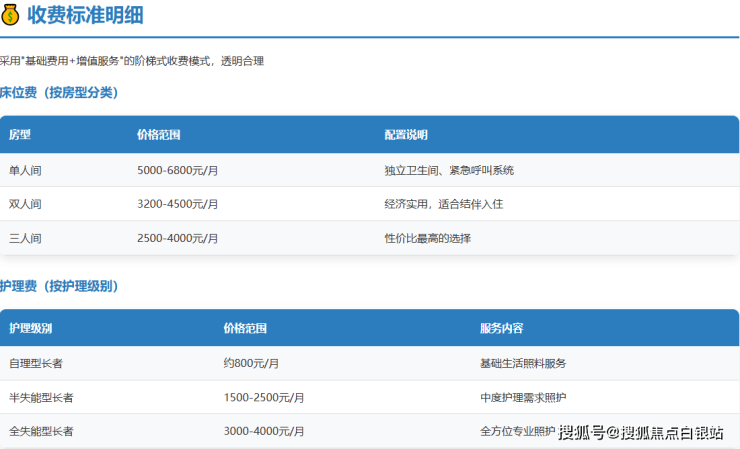Click the 配置说明 column header
Image resolution: width=740 pixels, height=449 pixels.
pyautogui.click(x=405, y=135)
